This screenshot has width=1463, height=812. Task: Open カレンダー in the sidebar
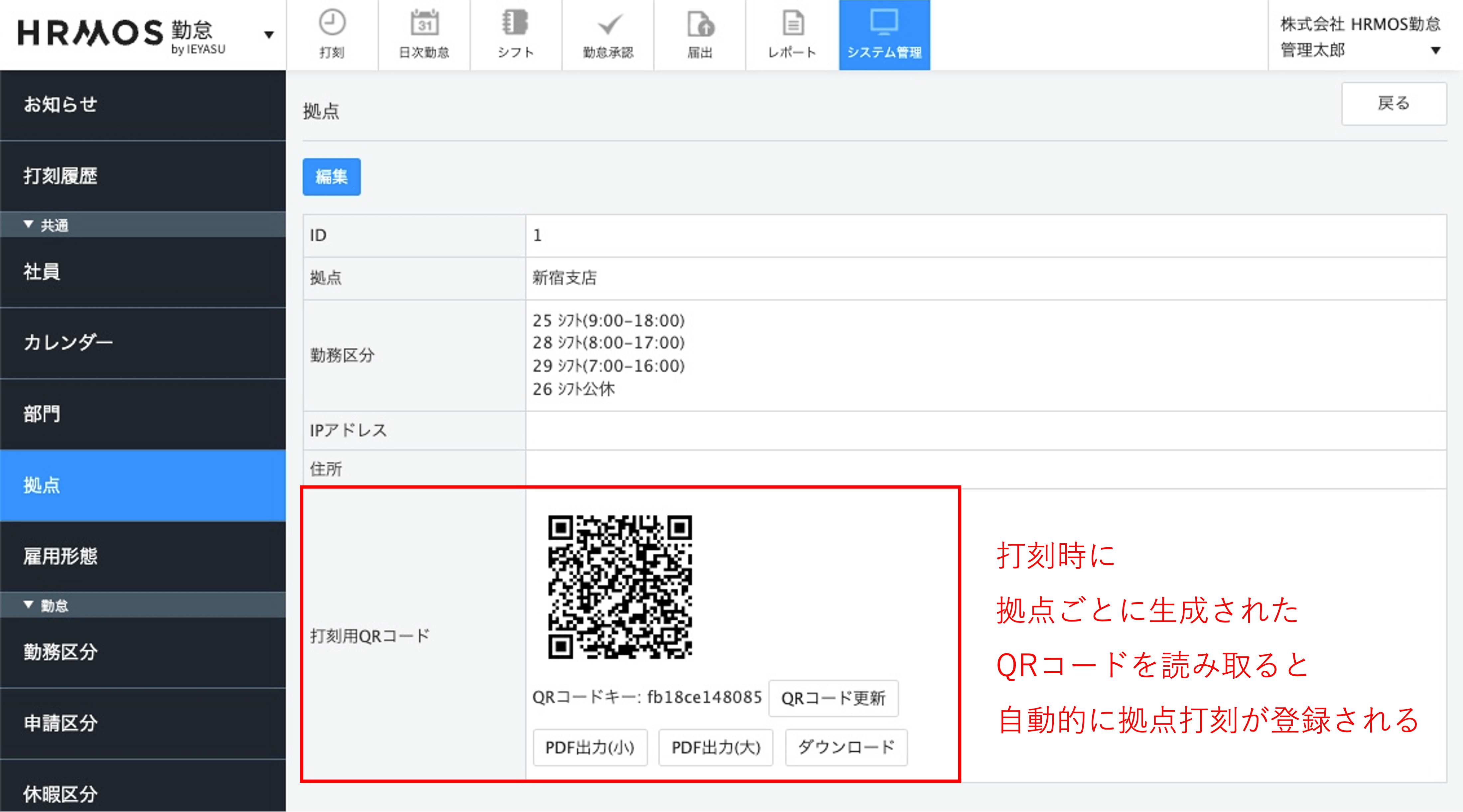pyautogui.click(x=143, y=342)
